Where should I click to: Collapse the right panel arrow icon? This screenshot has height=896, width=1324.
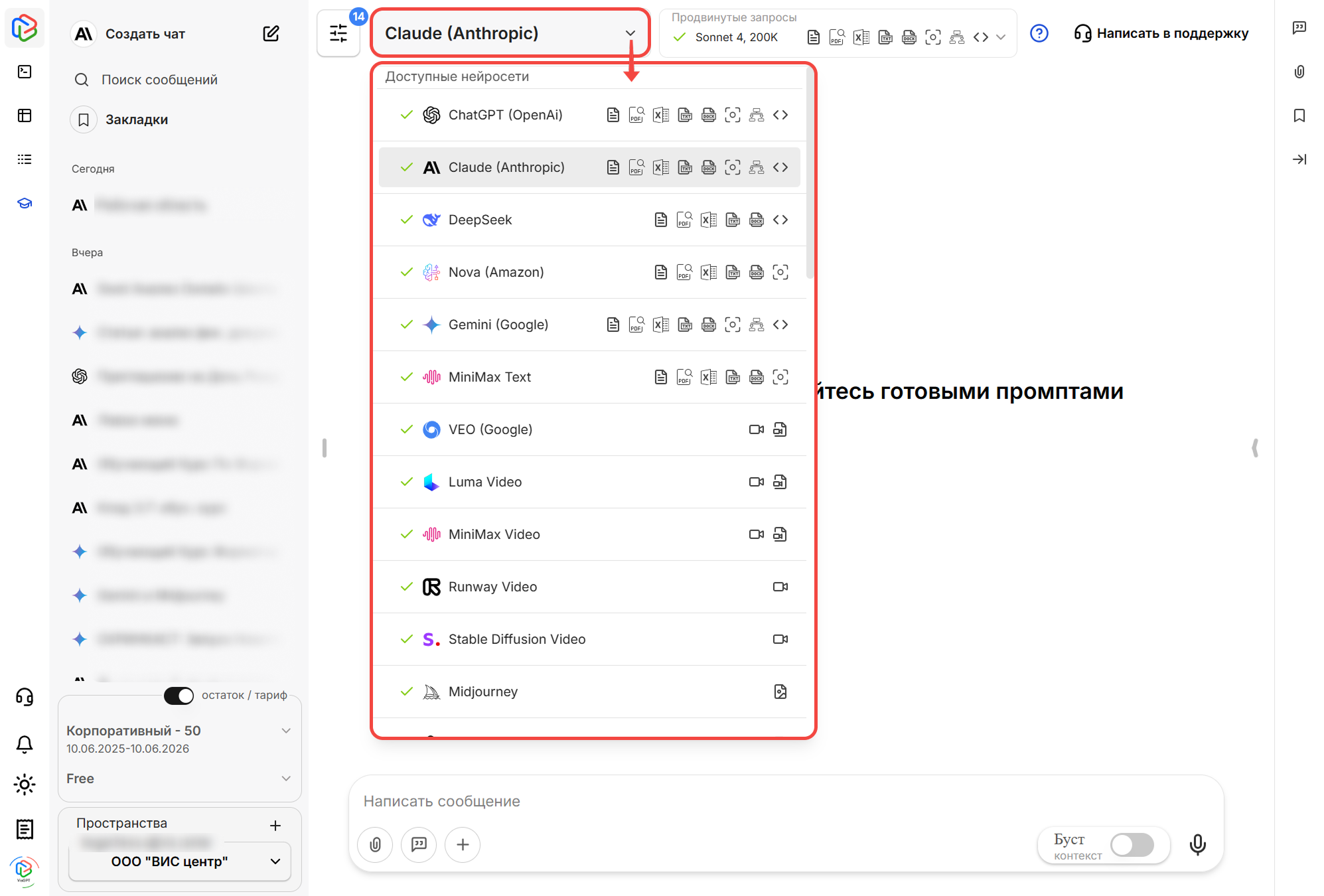[x=1299, y=159]
